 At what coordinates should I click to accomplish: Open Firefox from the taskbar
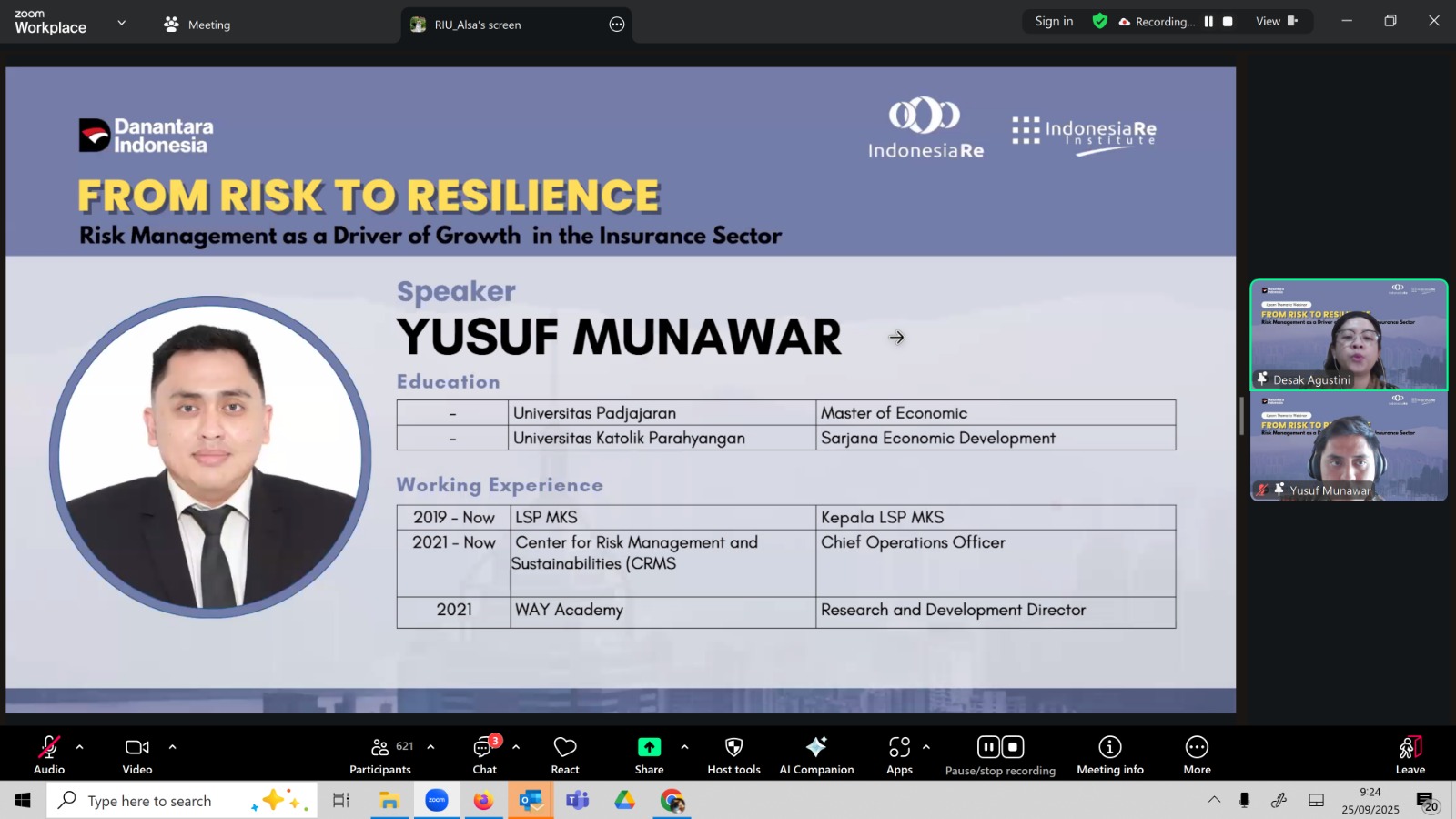(483, 801)
